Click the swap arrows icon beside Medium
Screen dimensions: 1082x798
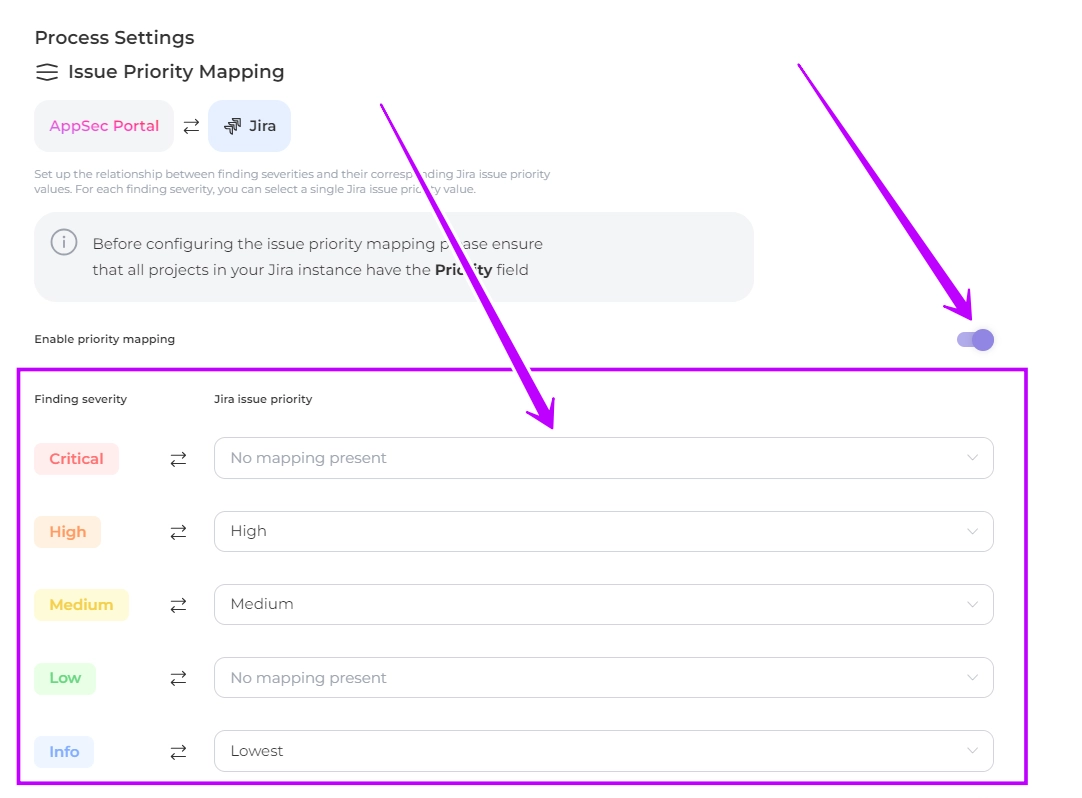click(x=178, y=605)
